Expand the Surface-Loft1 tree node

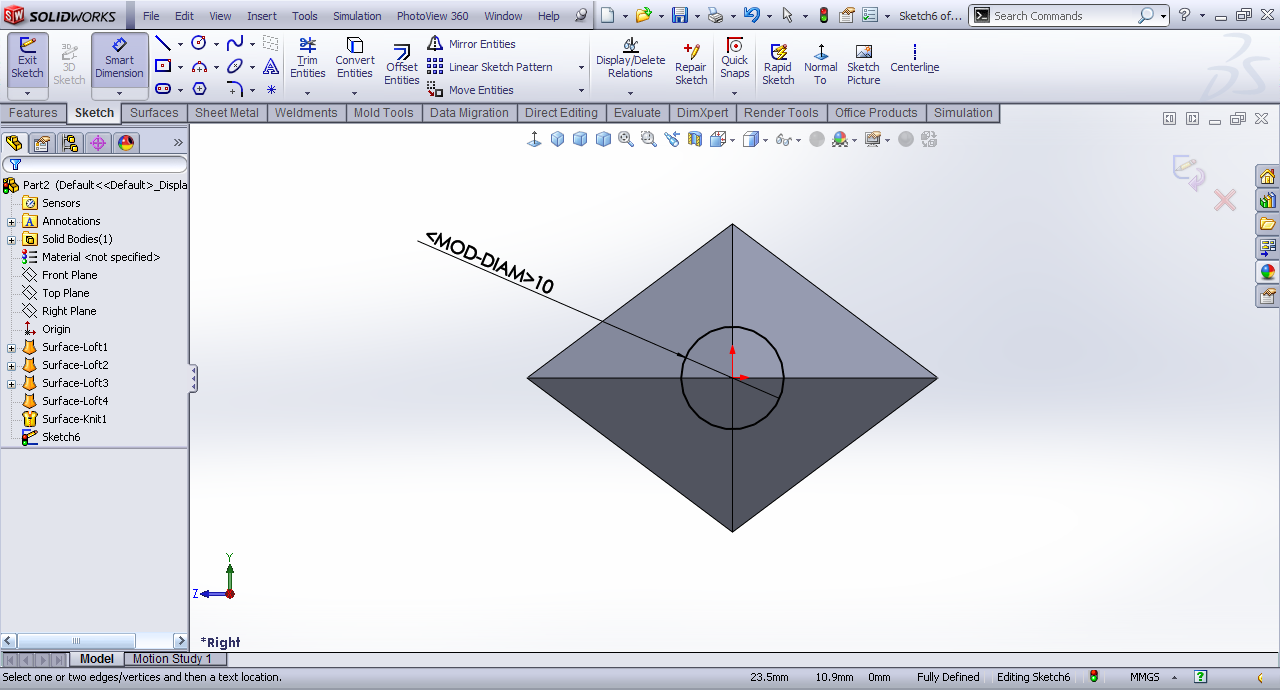(12, 348)
